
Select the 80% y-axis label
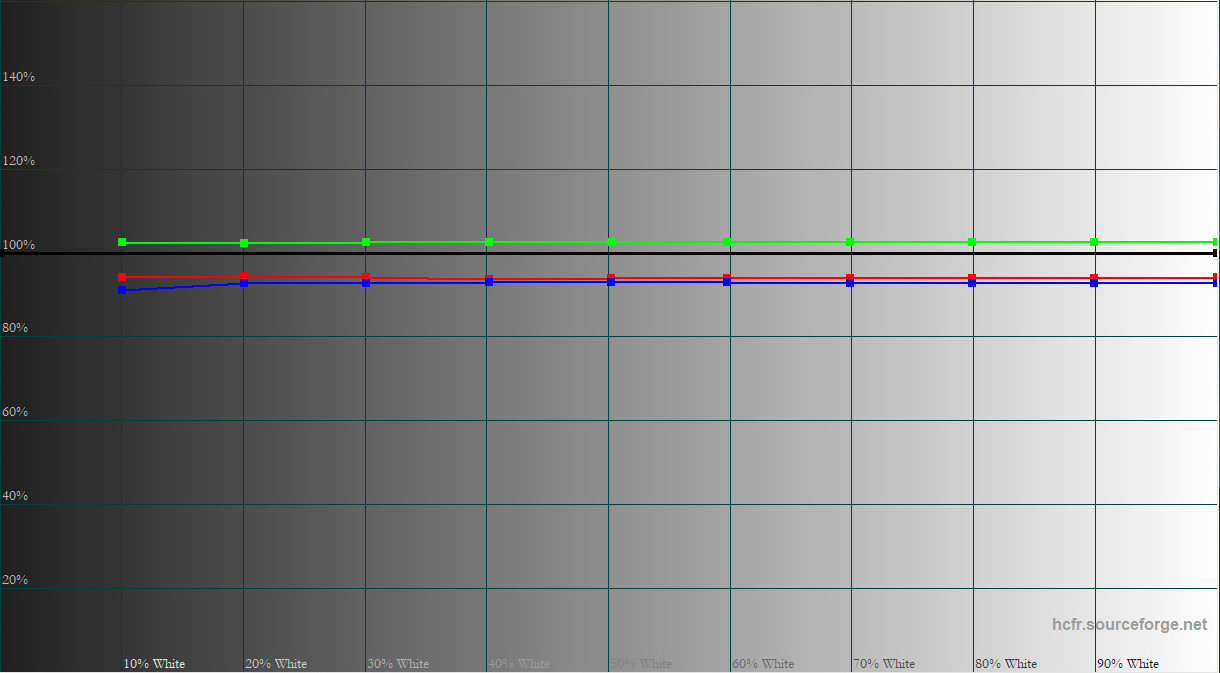16,328
